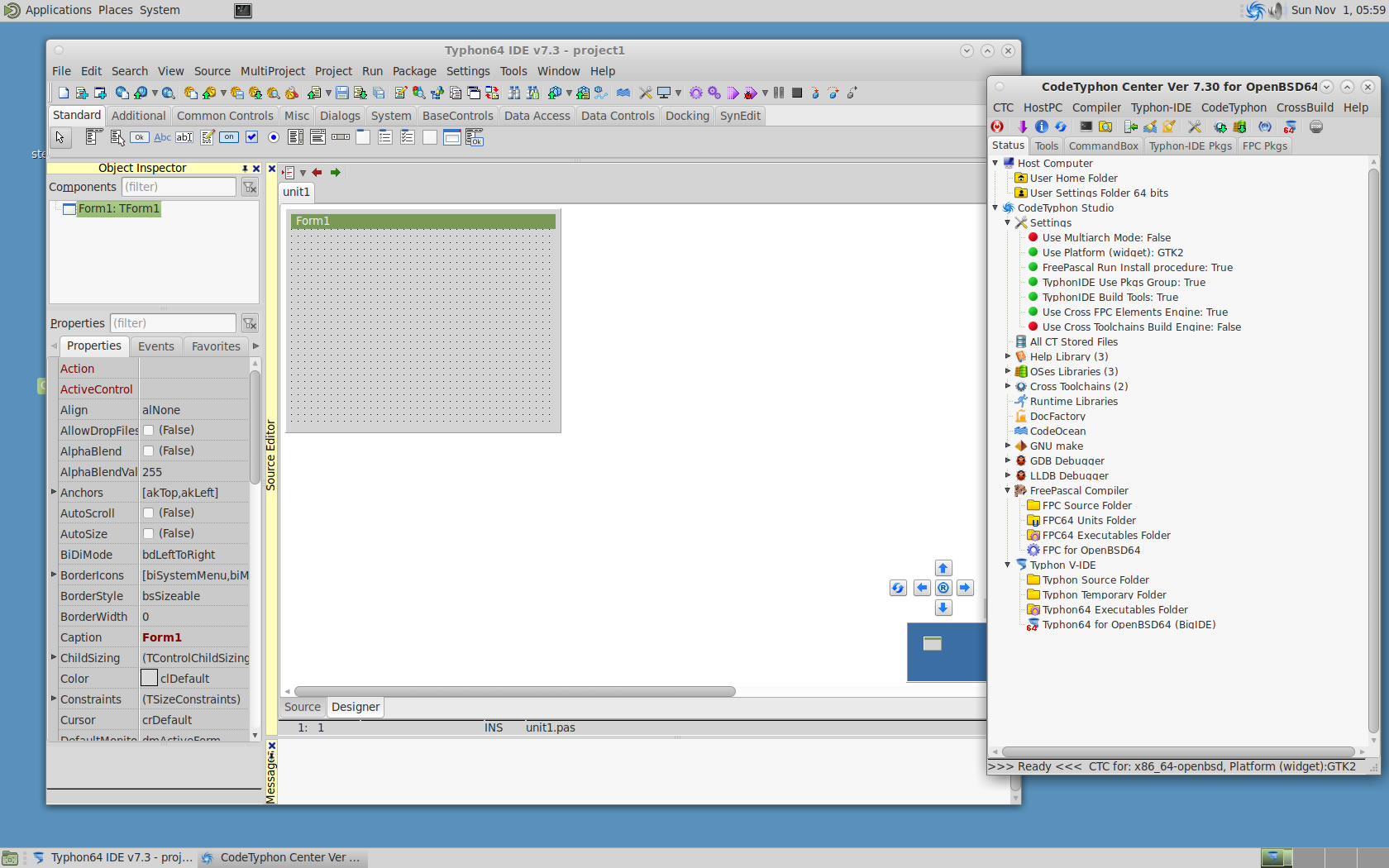Screen dimensions: 1389x868
Task: Select the TMainMenu palette component
Action: point(93,137)
